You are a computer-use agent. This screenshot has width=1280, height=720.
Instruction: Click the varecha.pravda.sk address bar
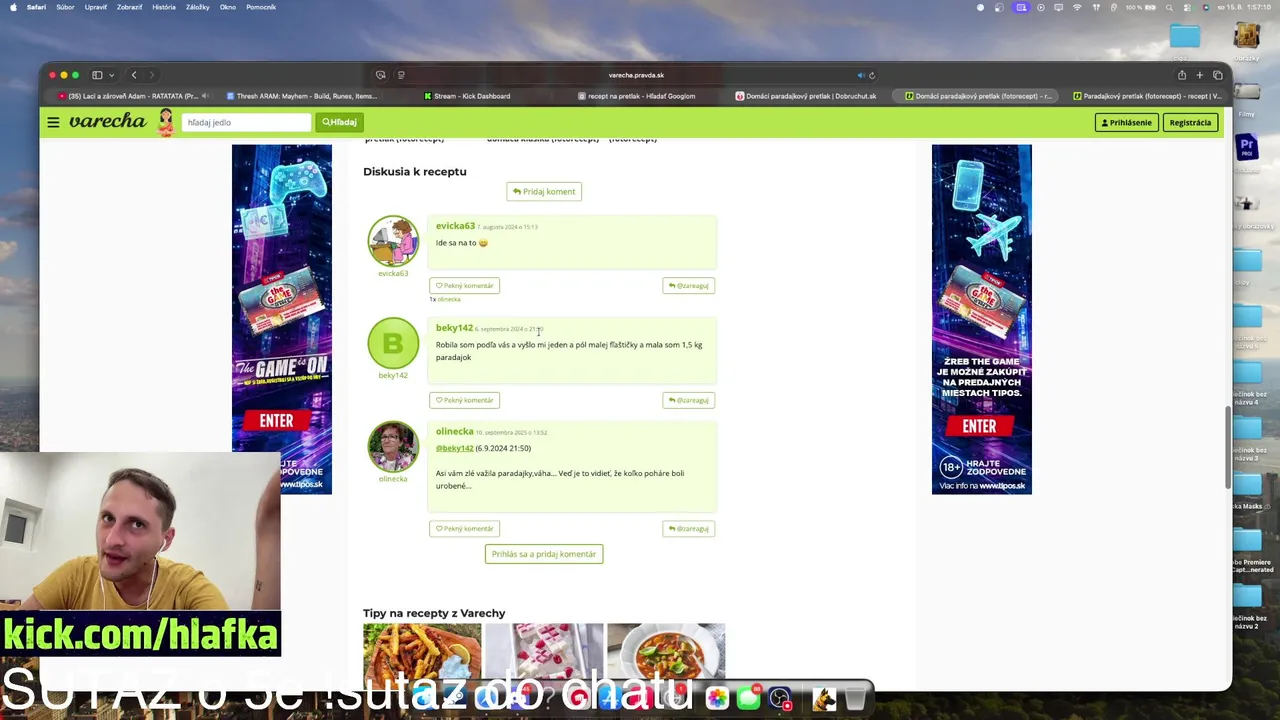[636, 75]
